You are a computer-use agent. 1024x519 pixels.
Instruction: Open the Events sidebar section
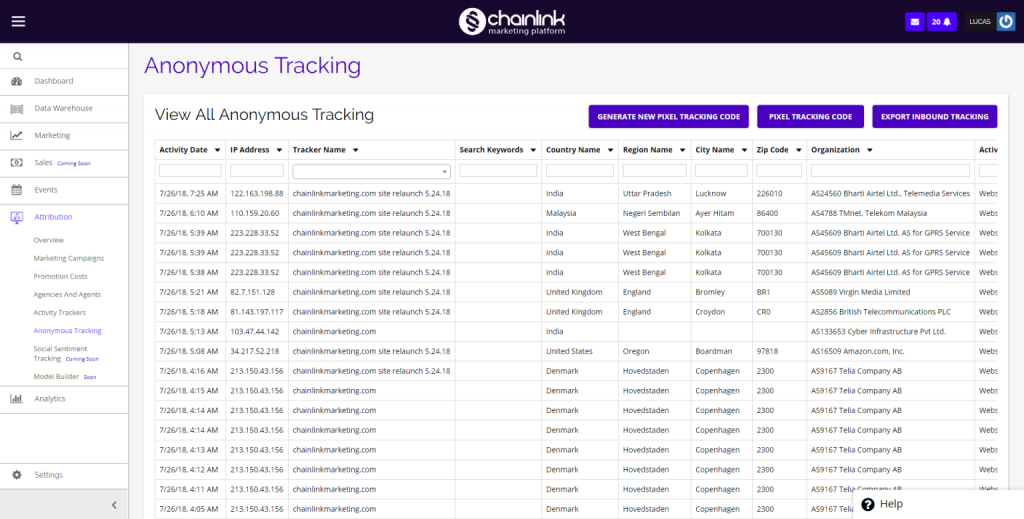click(46, 190)
